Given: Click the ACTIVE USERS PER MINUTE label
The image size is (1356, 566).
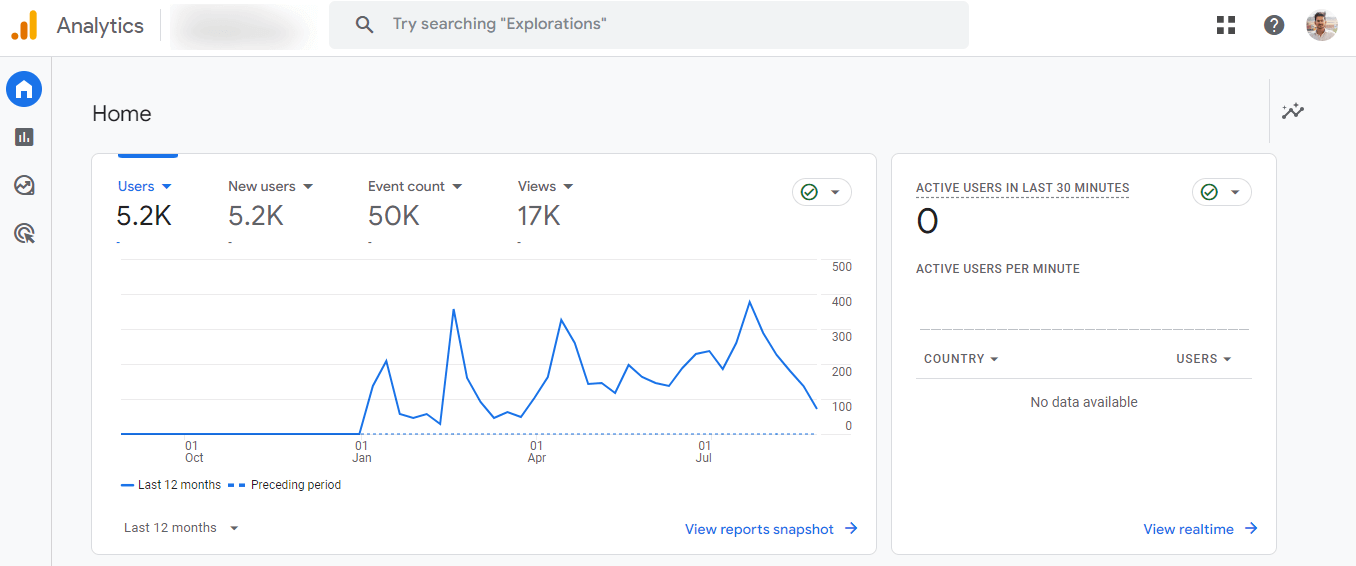Looking at the screenshot, I should coord(998,269).
